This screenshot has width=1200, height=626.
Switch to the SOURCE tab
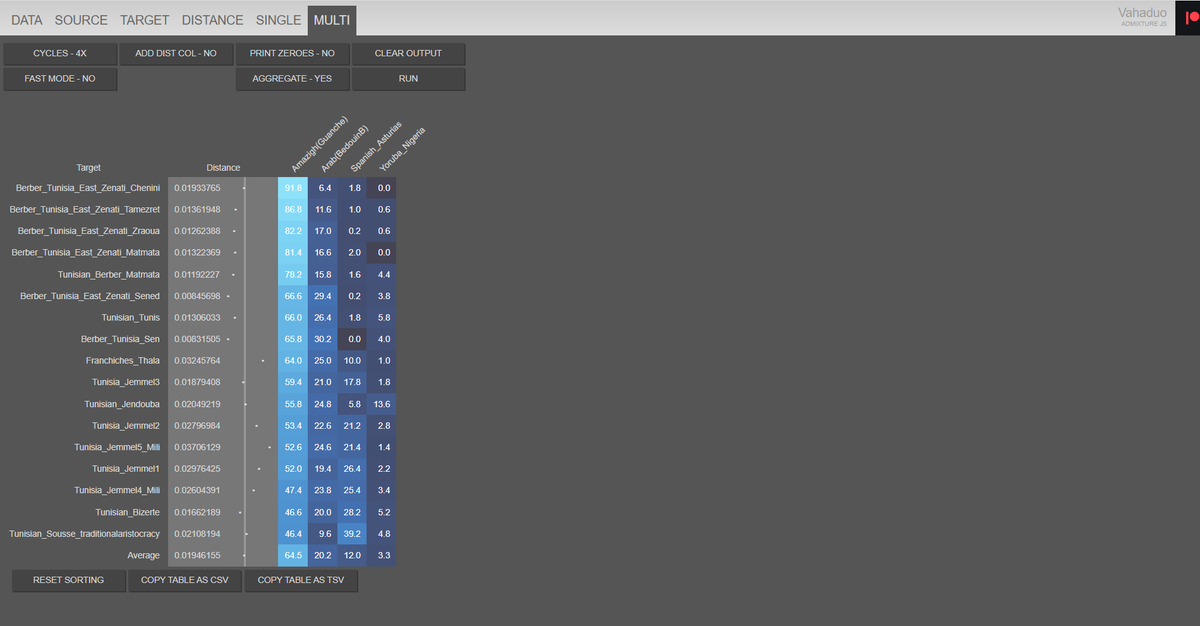tap(81, 20)
